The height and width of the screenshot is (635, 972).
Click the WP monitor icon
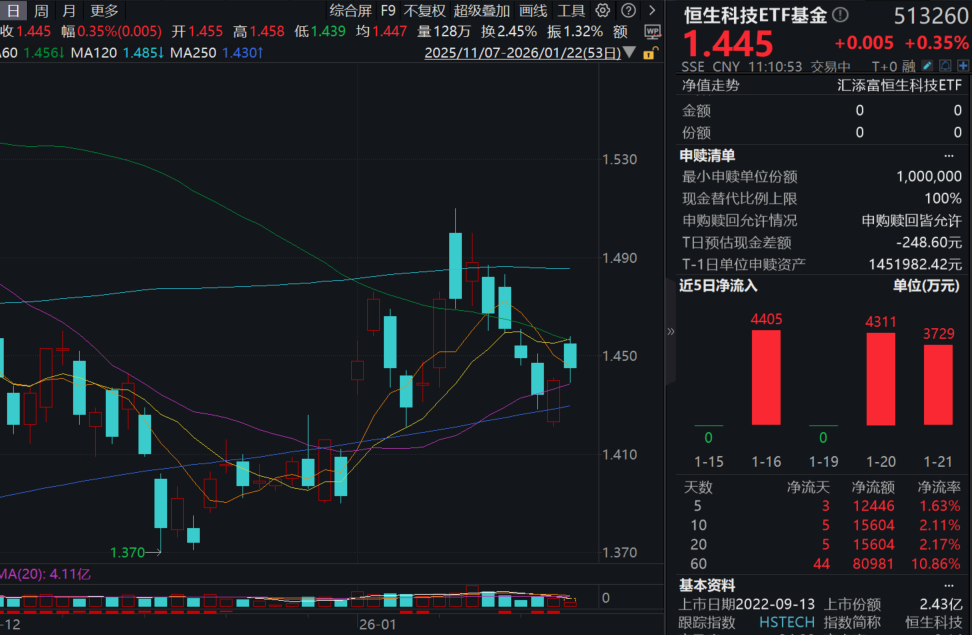pyautogui.click(x=652, y=32)
